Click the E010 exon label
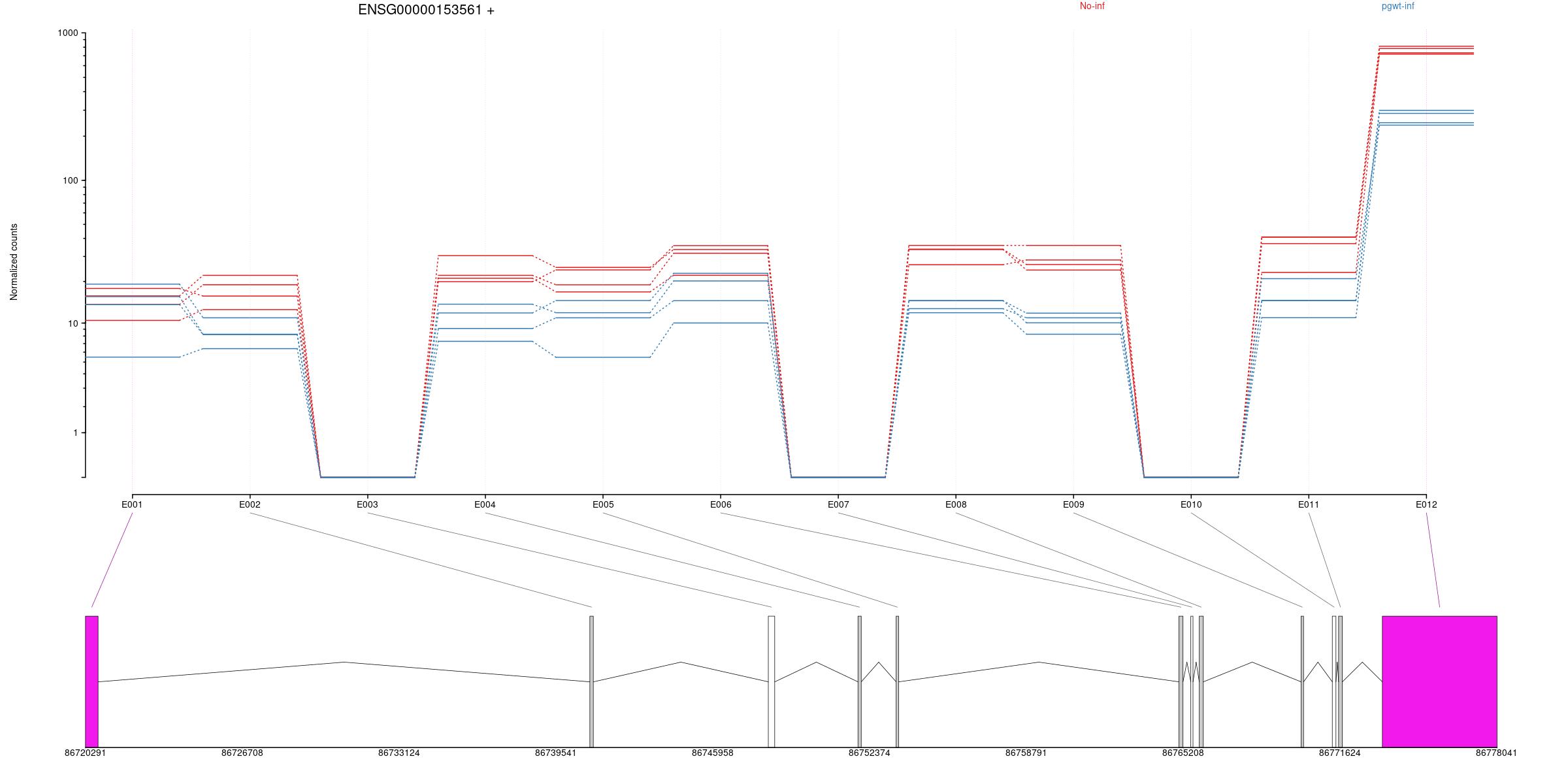Image resolution: width=1568 pixels, height=784 pixels. coord(1191,504)
